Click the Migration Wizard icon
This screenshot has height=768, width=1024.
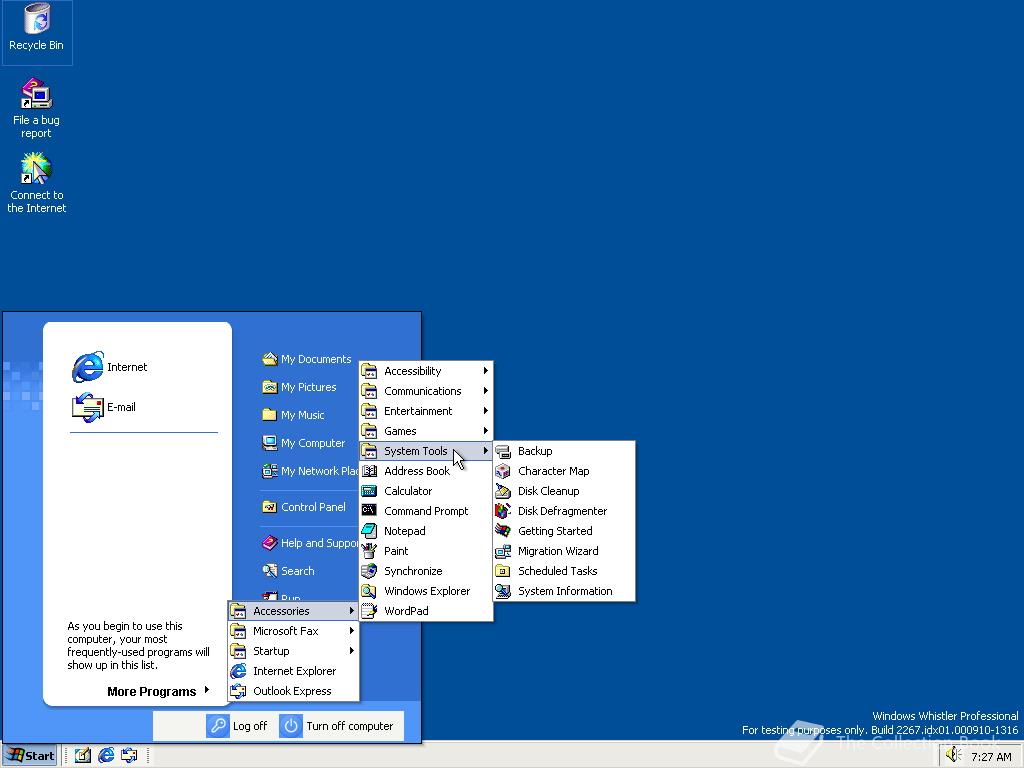tap(503, 551)
